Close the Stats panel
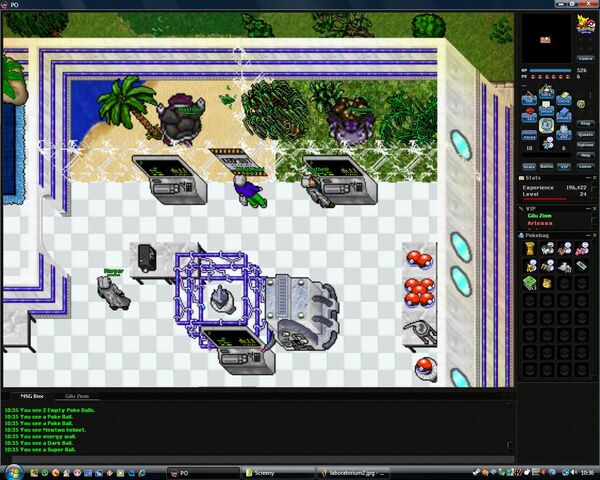 click(x=594, y=178)
